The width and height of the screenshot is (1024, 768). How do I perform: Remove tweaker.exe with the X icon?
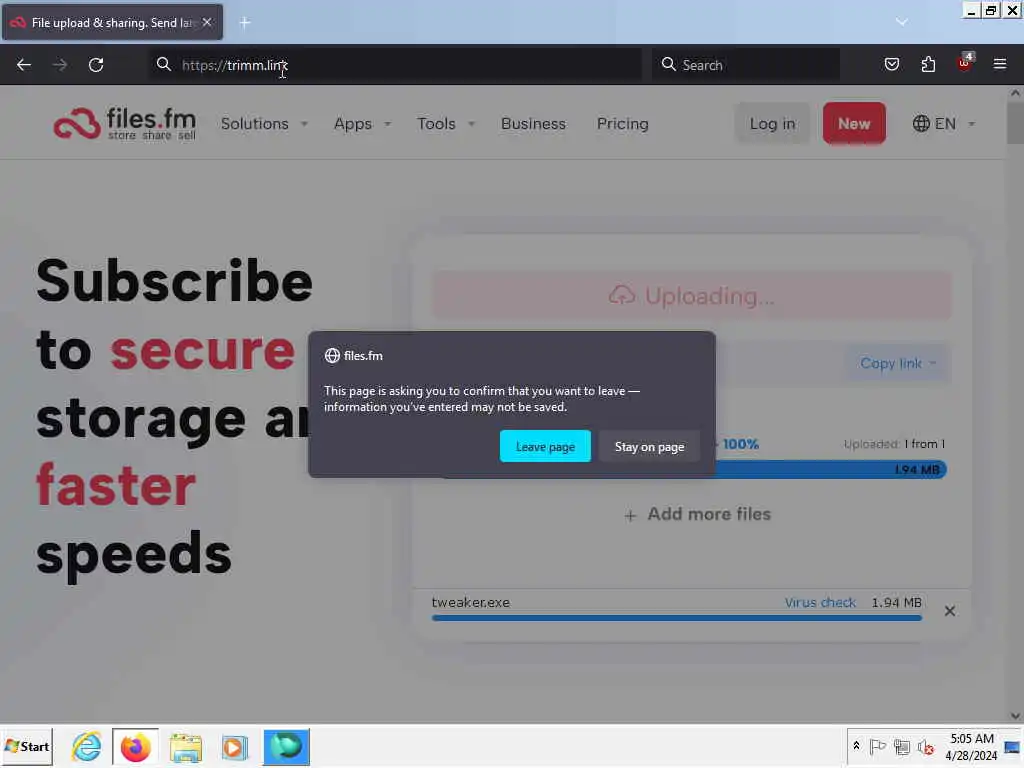950,611
